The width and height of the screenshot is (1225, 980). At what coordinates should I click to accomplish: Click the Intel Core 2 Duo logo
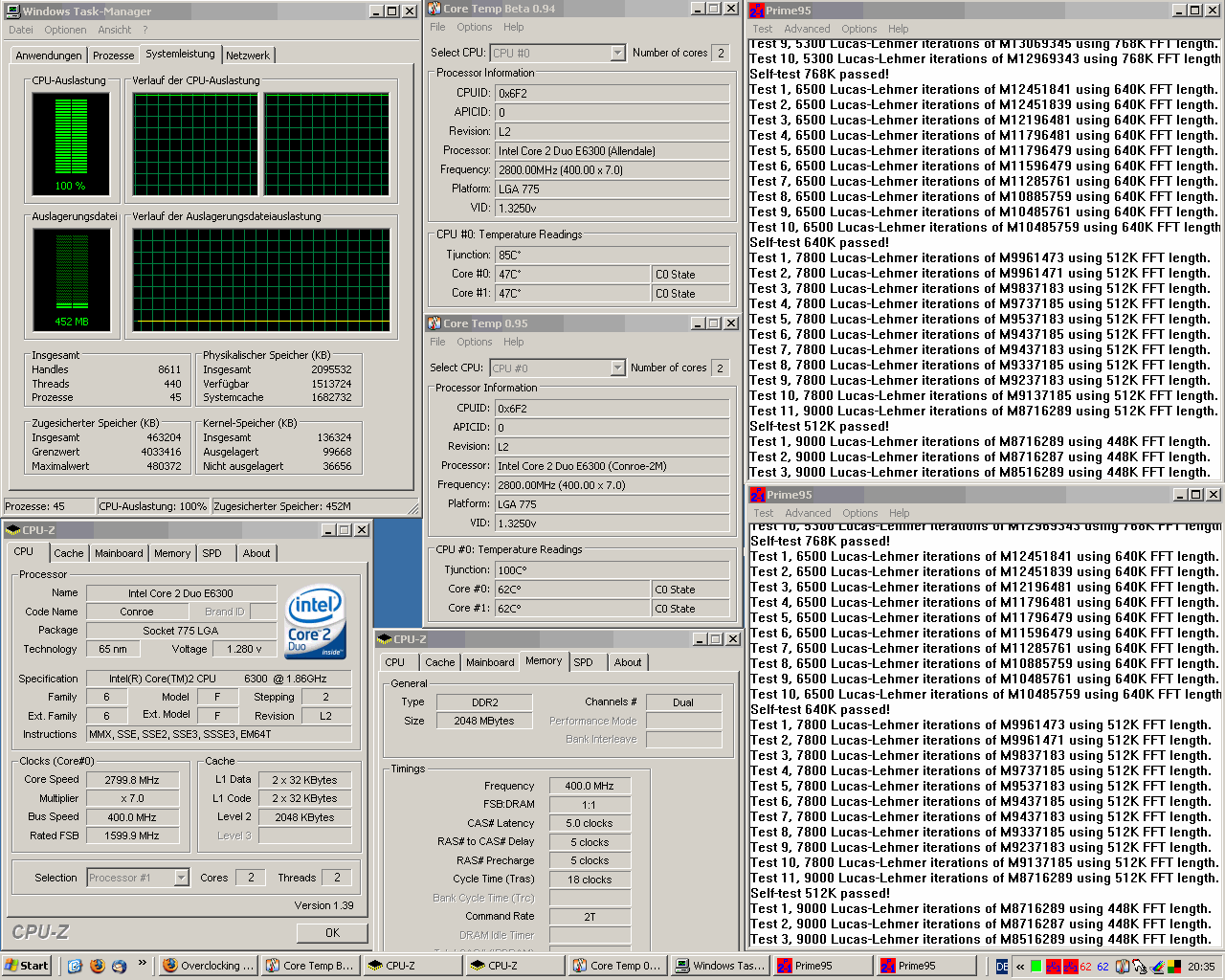tap(315, 621)
